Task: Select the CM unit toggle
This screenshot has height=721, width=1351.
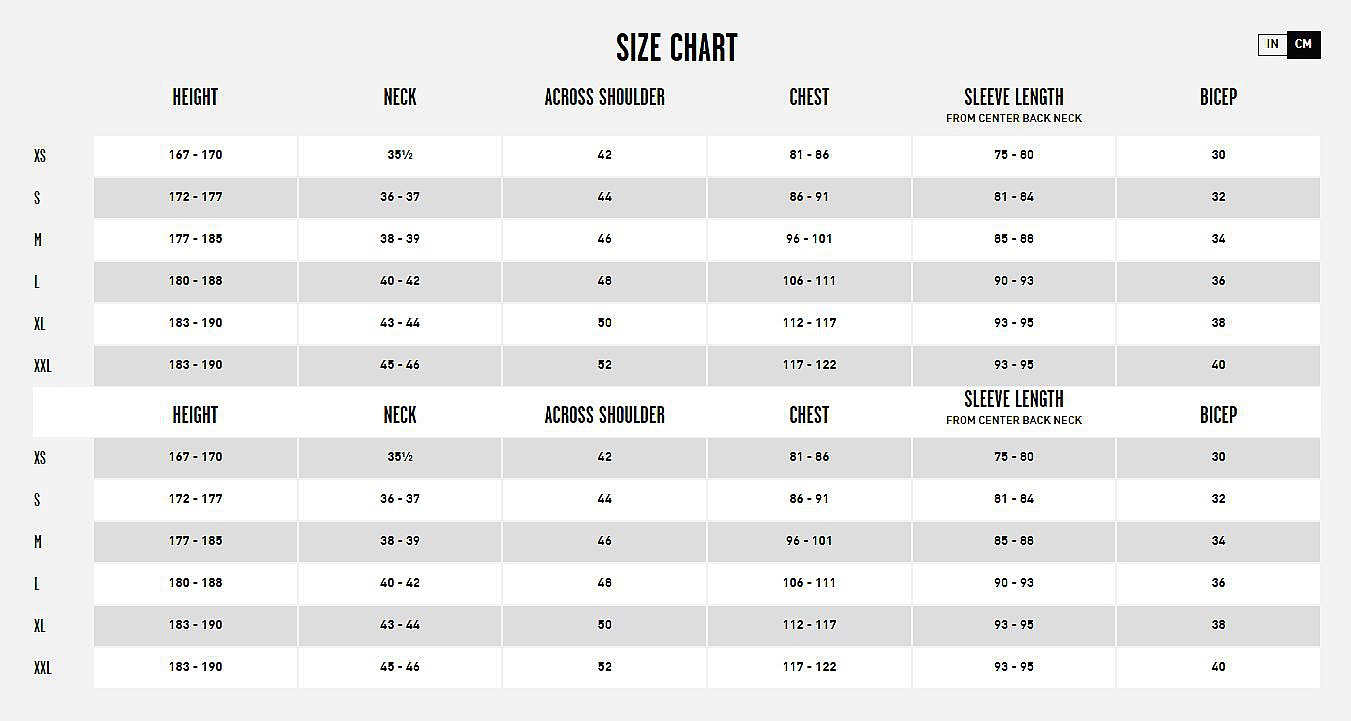Action: click(1303, 45)
